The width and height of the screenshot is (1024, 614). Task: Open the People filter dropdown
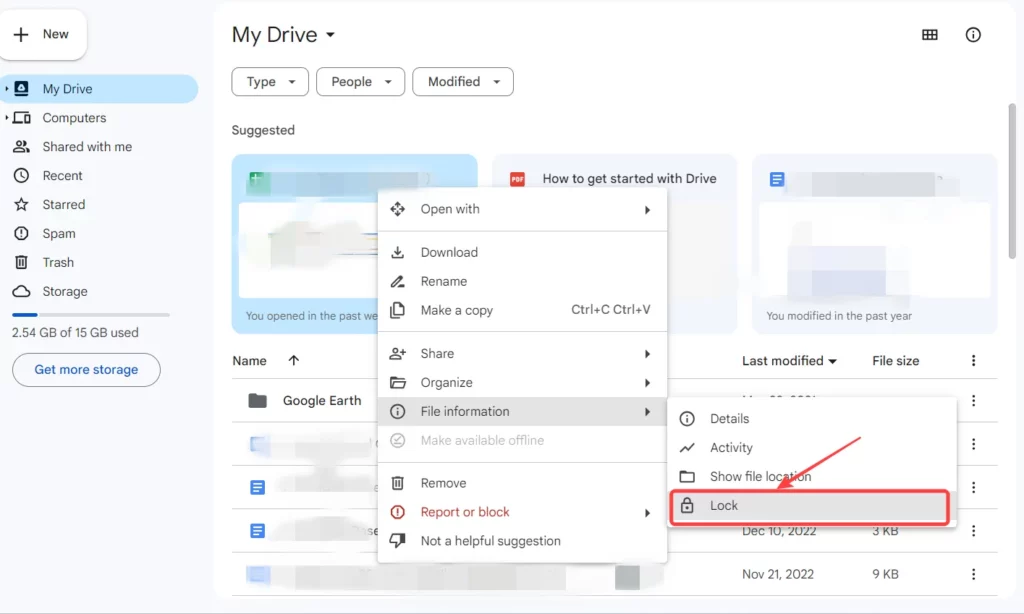click(x=360, y=82)
